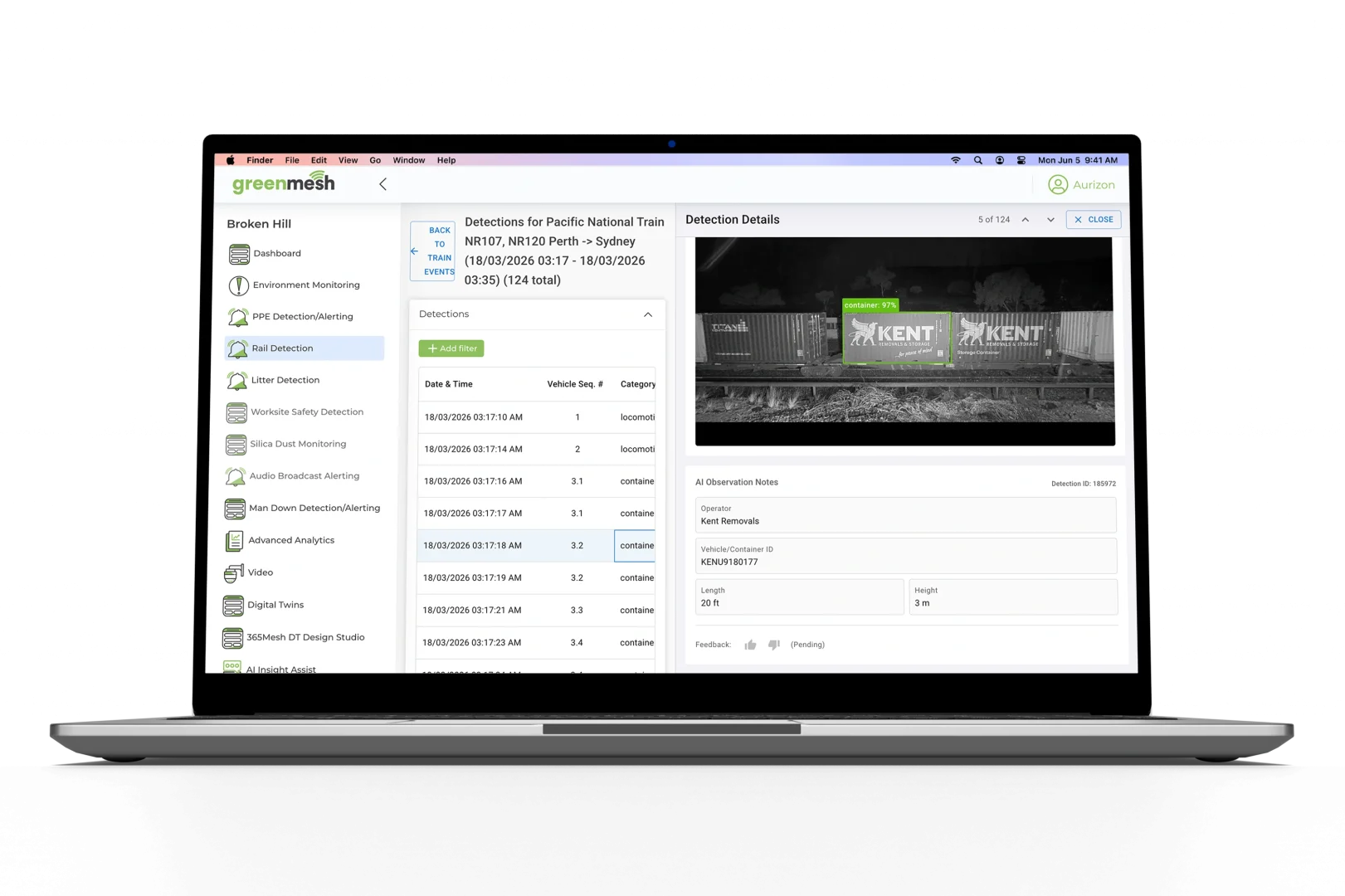Select the Silica Dust Monitoring icon

pyautogui.click(x=236, y=445)
